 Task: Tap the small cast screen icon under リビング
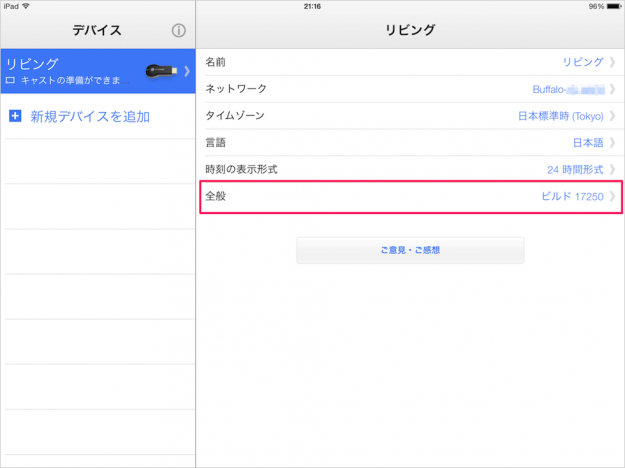click(x=11, y=78)
